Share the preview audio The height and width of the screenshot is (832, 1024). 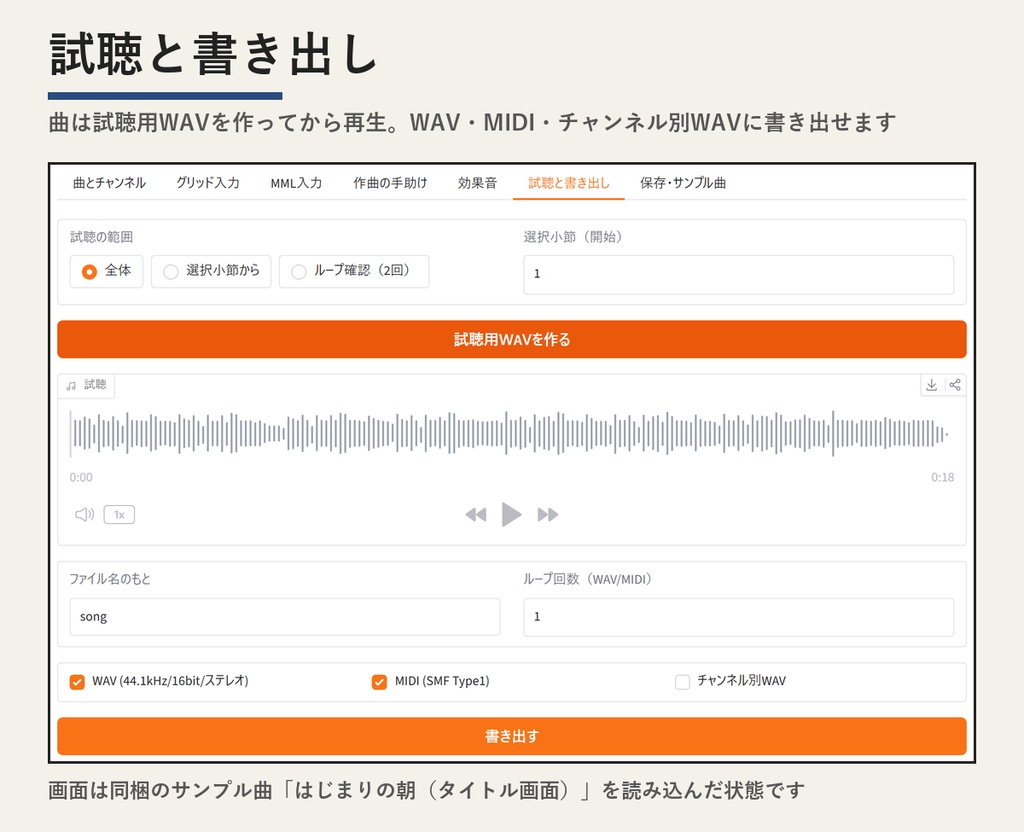coord(955,385)
